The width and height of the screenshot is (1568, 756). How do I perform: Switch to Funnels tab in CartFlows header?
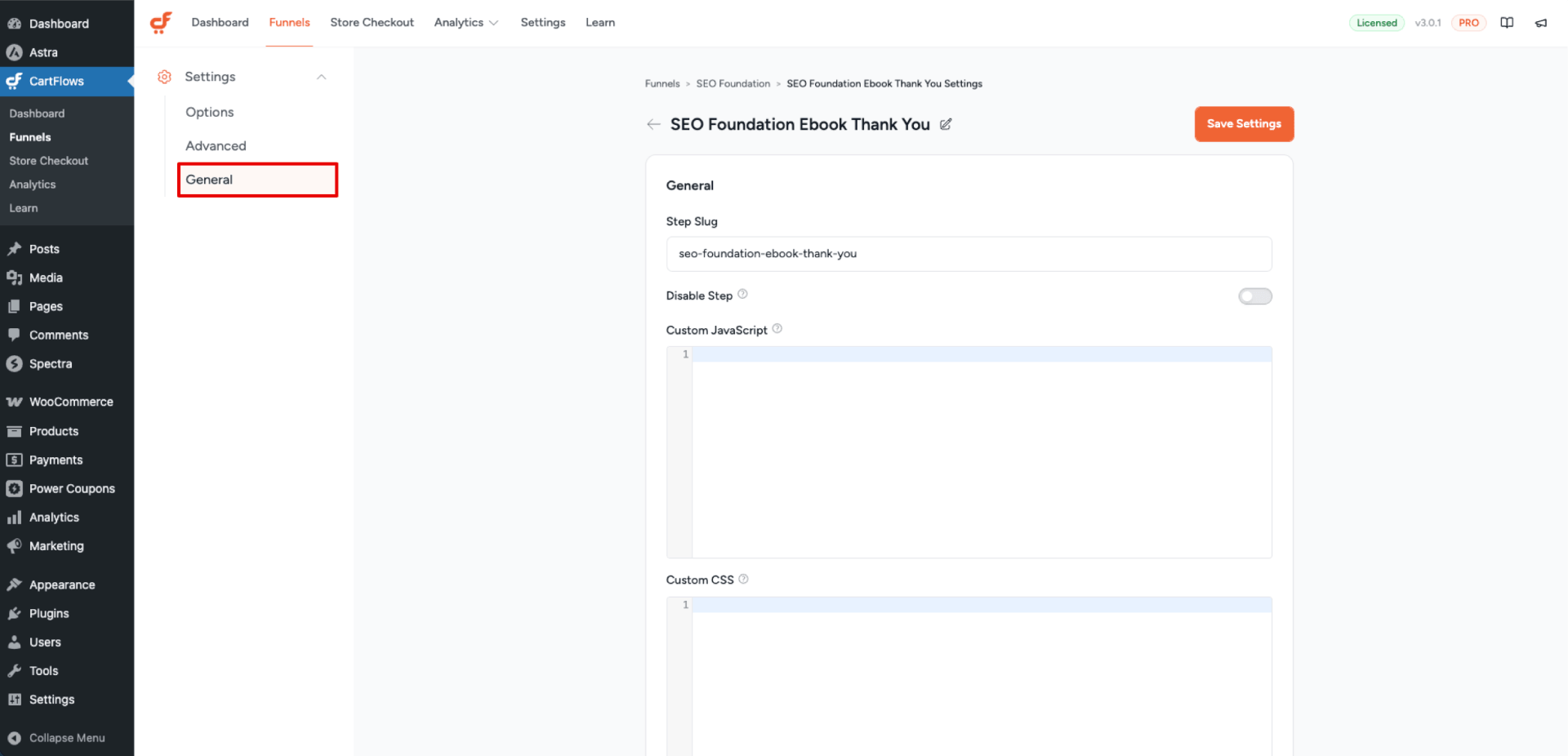[x=290, y=23]
